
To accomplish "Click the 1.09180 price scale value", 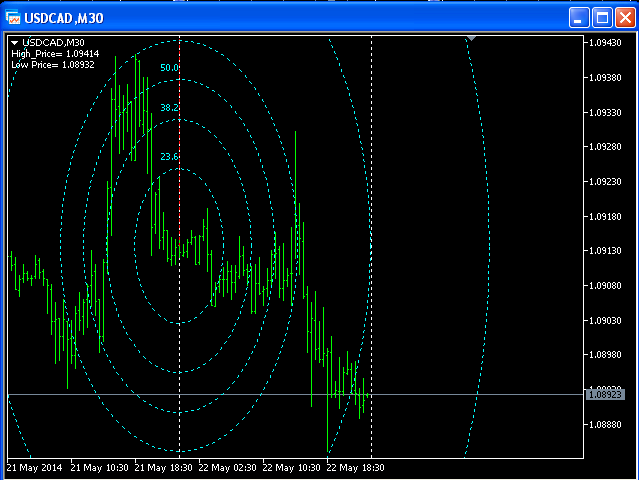I will (x=605, y=216).
